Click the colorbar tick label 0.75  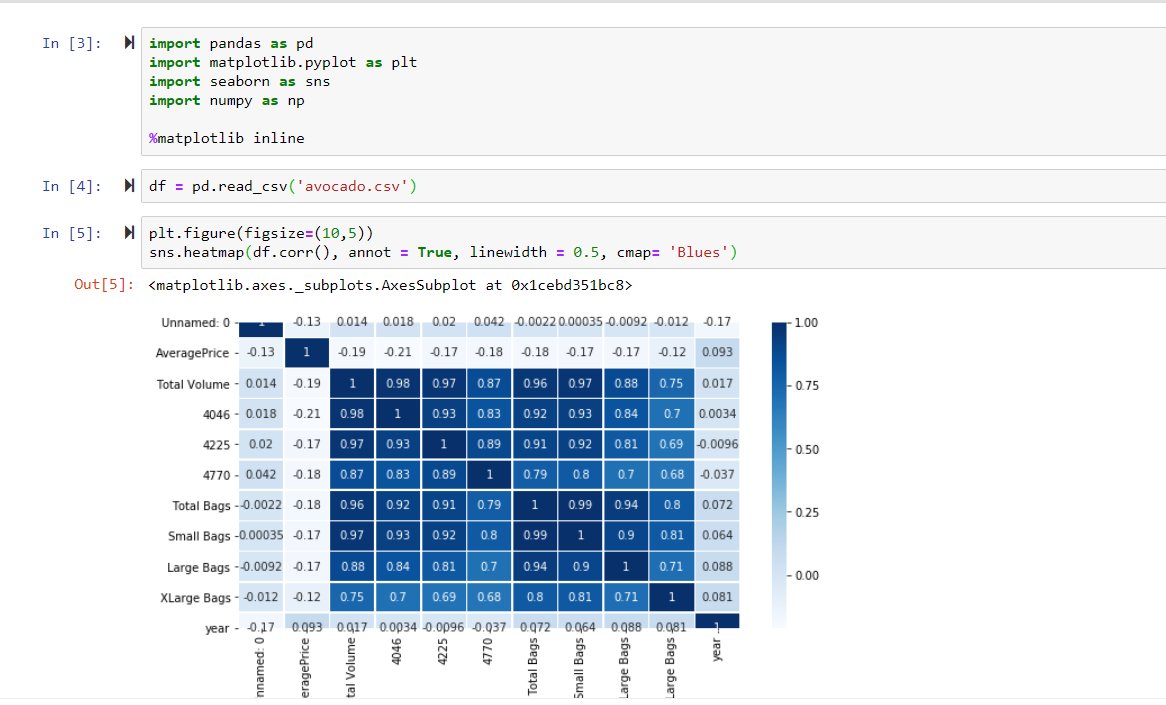coord(806,386)
